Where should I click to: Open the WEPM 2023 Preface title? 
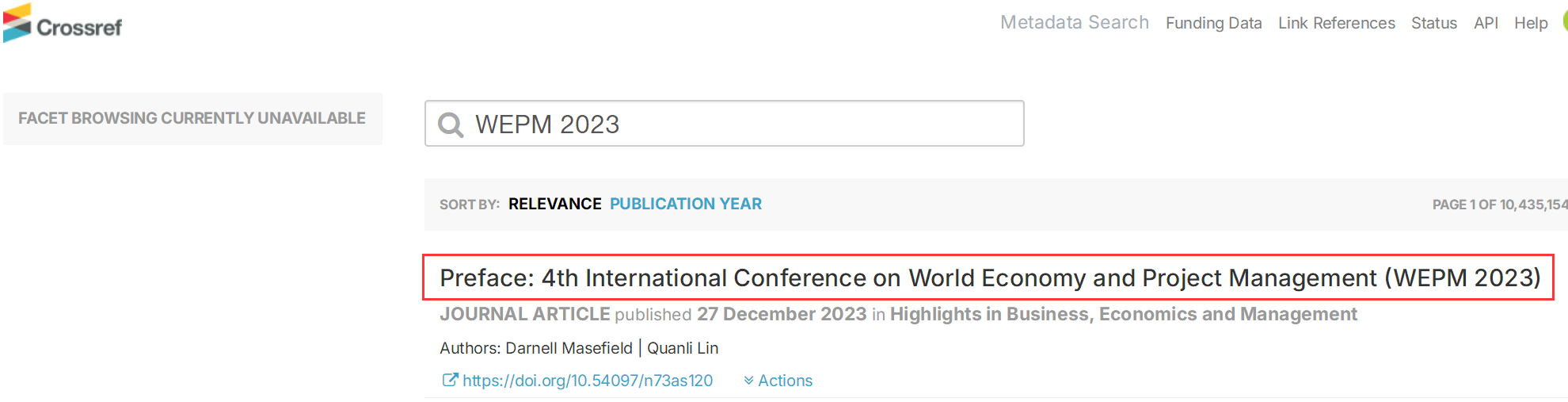click(x=989, y=278)
